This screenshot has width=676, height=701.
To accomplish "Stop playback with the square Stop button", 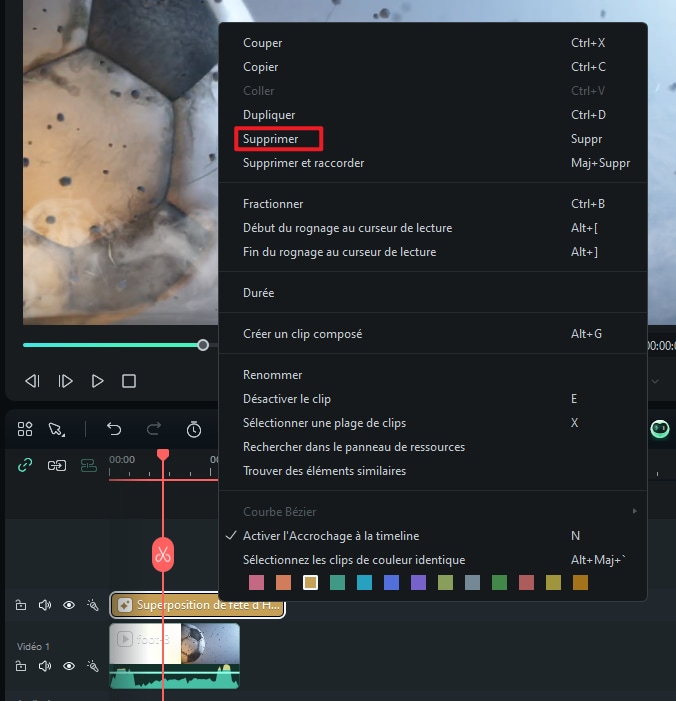I will (x=129, y=381).
